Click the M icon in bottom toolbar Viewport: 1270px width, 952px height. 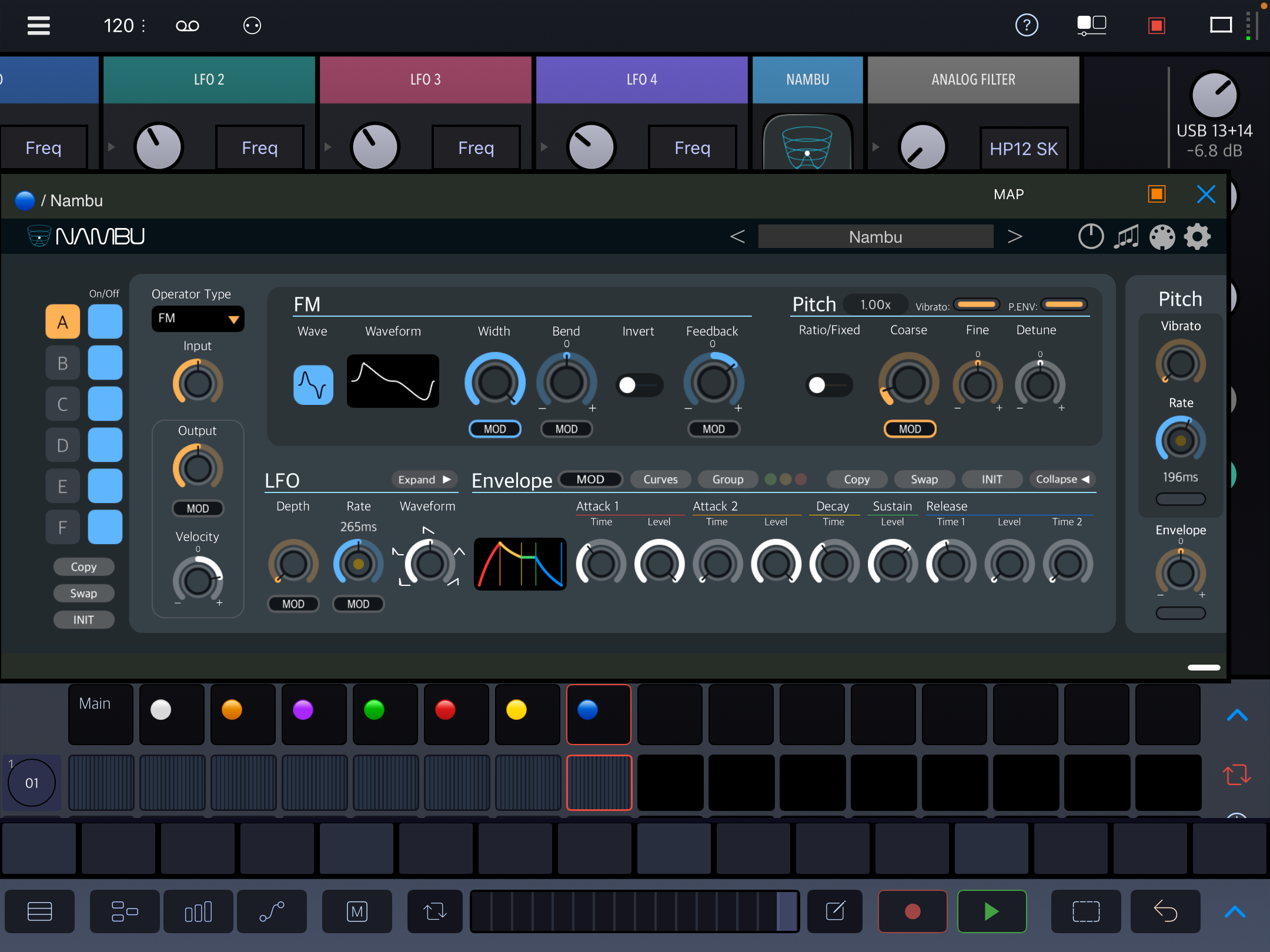coord(357,911)
